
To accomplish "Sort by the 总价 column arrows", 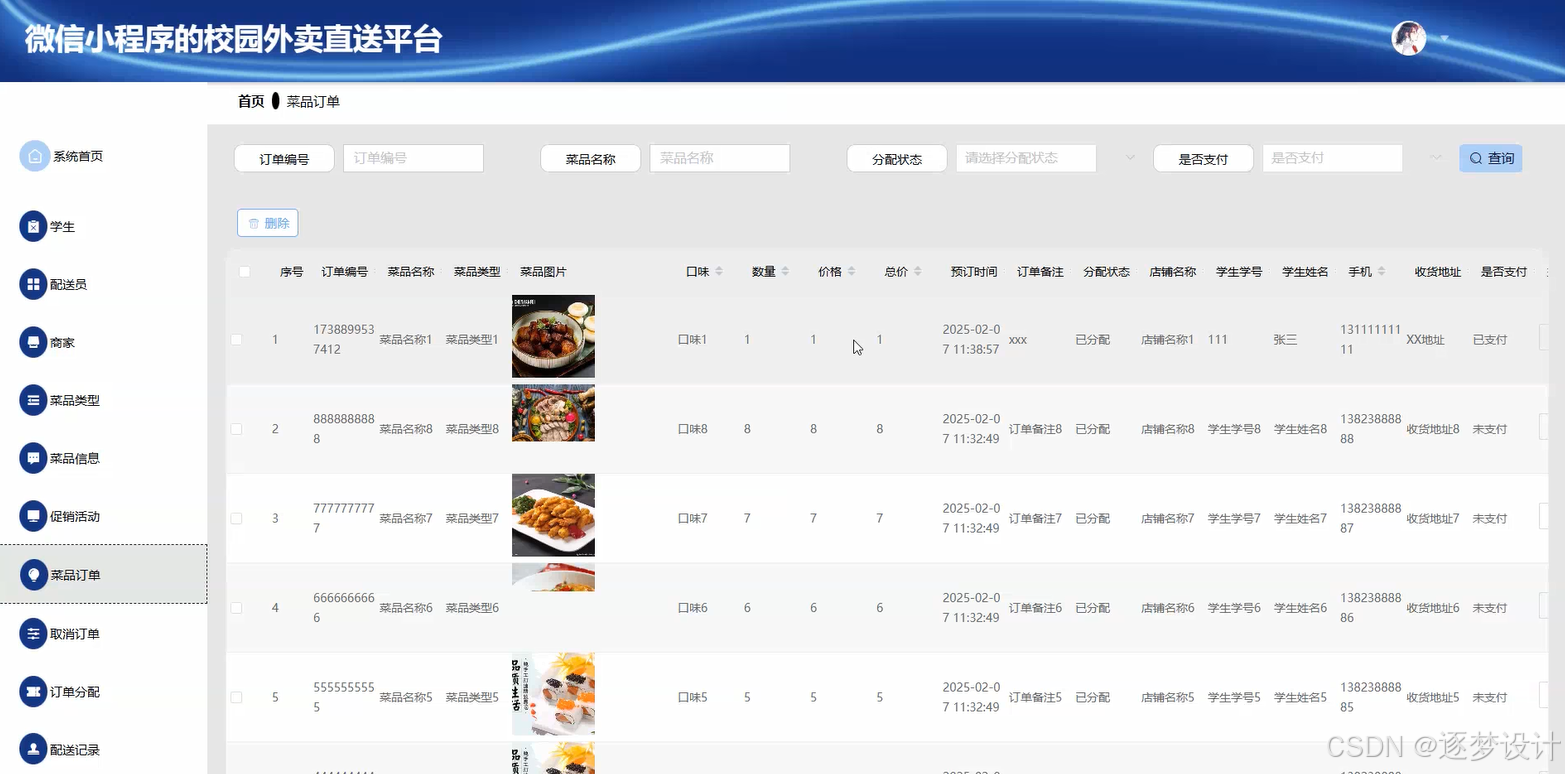I will pos(917,272).
